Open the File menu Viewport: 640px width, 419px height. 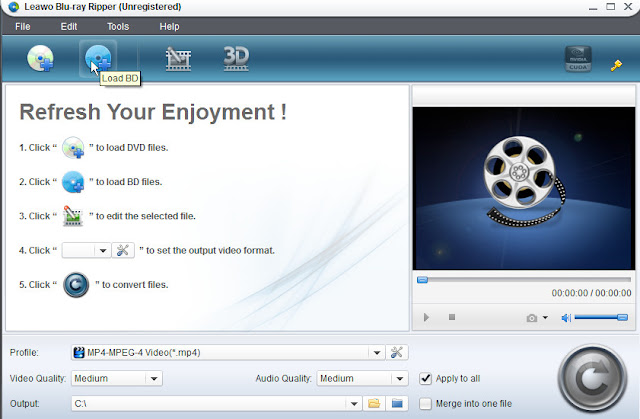pyautogui.click(x=23, y=27)
